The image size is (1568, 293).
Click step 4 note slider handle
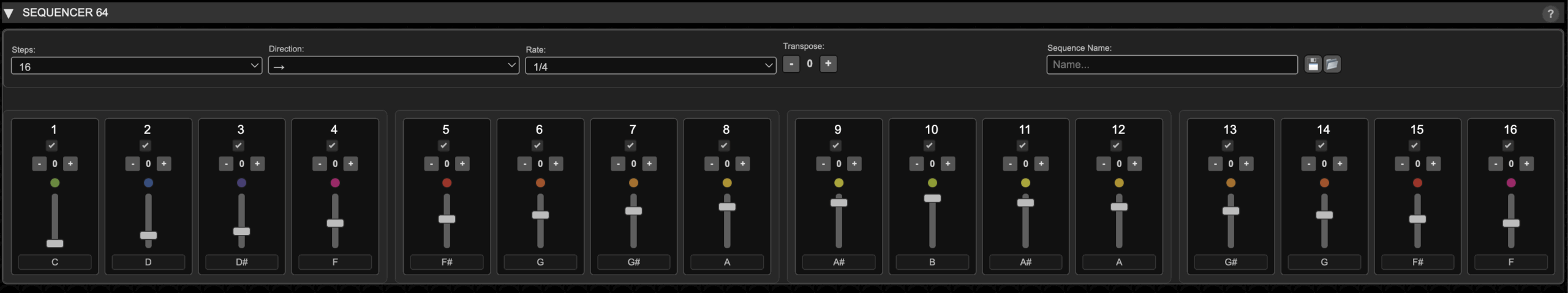click(x=335, y=223)
